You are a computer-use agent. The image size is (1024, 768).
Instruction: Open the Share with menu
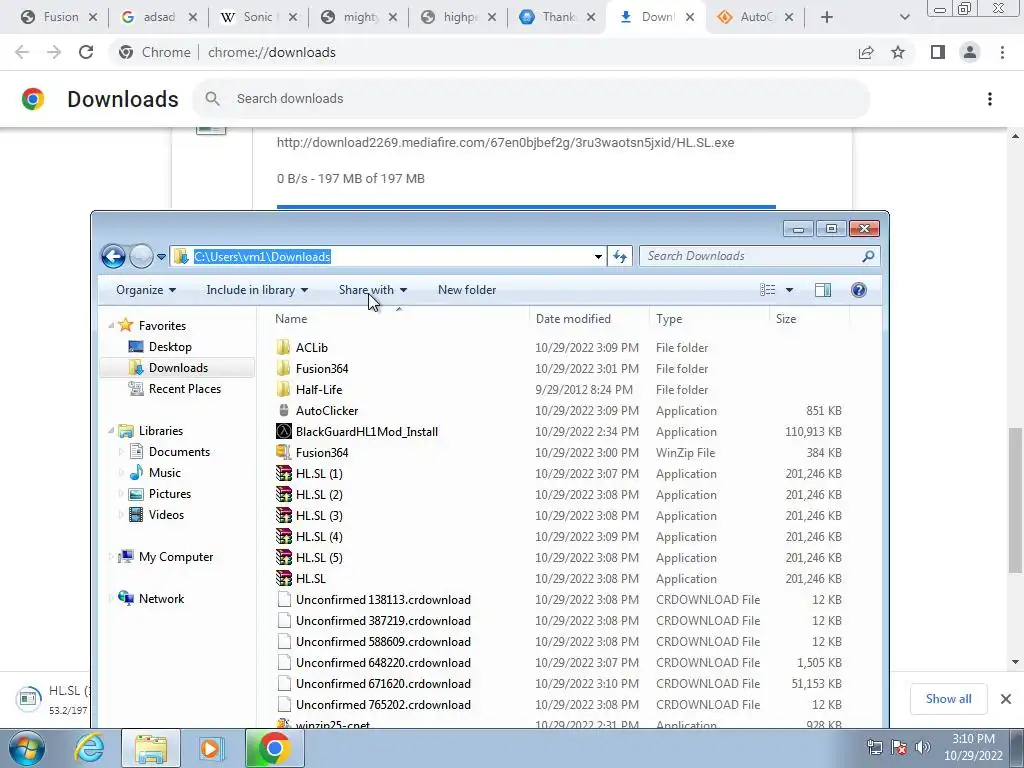[x=372, y=290]
